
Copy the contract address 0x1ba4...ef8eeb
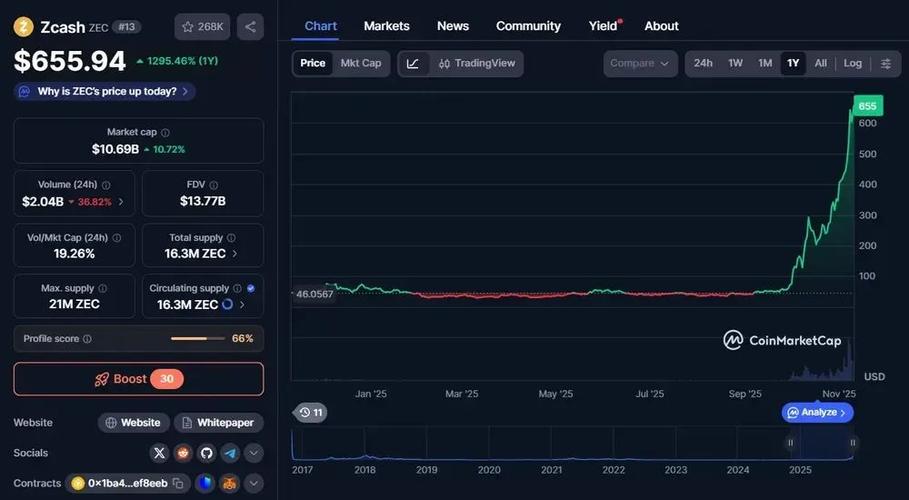[x=177, y=483]
